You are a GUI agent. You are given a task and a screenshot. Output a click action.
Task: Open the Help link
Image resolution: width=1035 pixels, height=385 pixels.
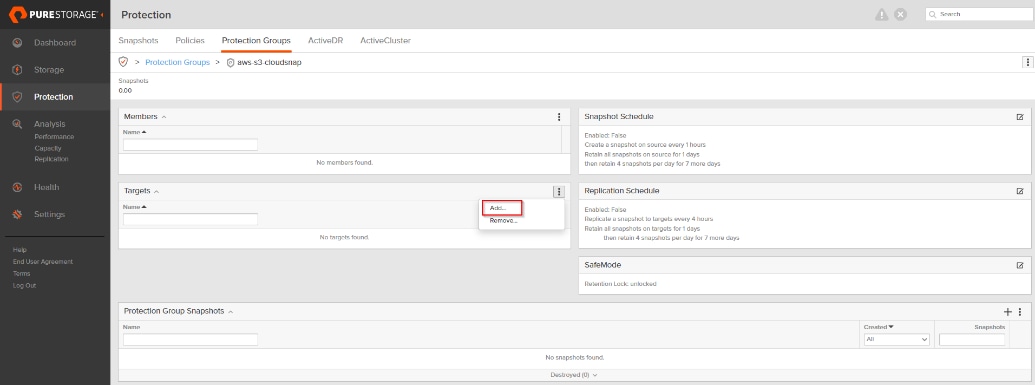(x=19, y=250)
